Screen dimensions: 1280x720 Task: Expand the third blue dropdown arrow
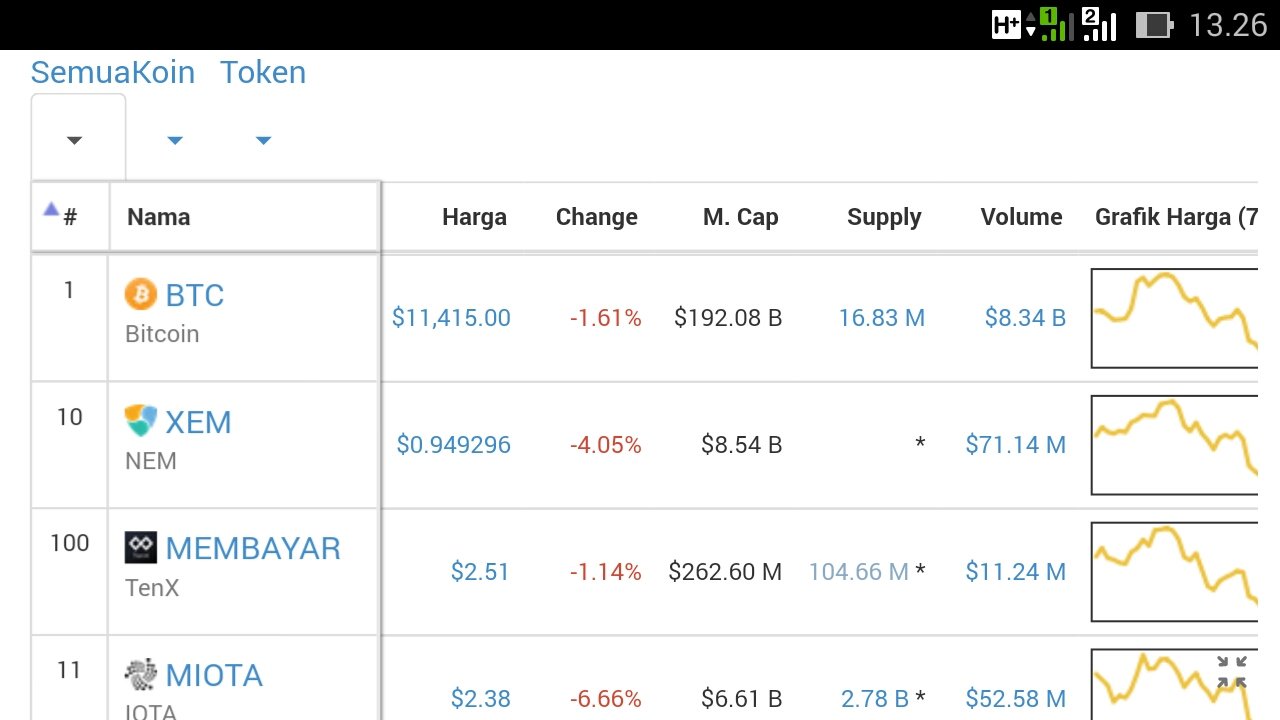pyautogui.click(x=263, y=140)
